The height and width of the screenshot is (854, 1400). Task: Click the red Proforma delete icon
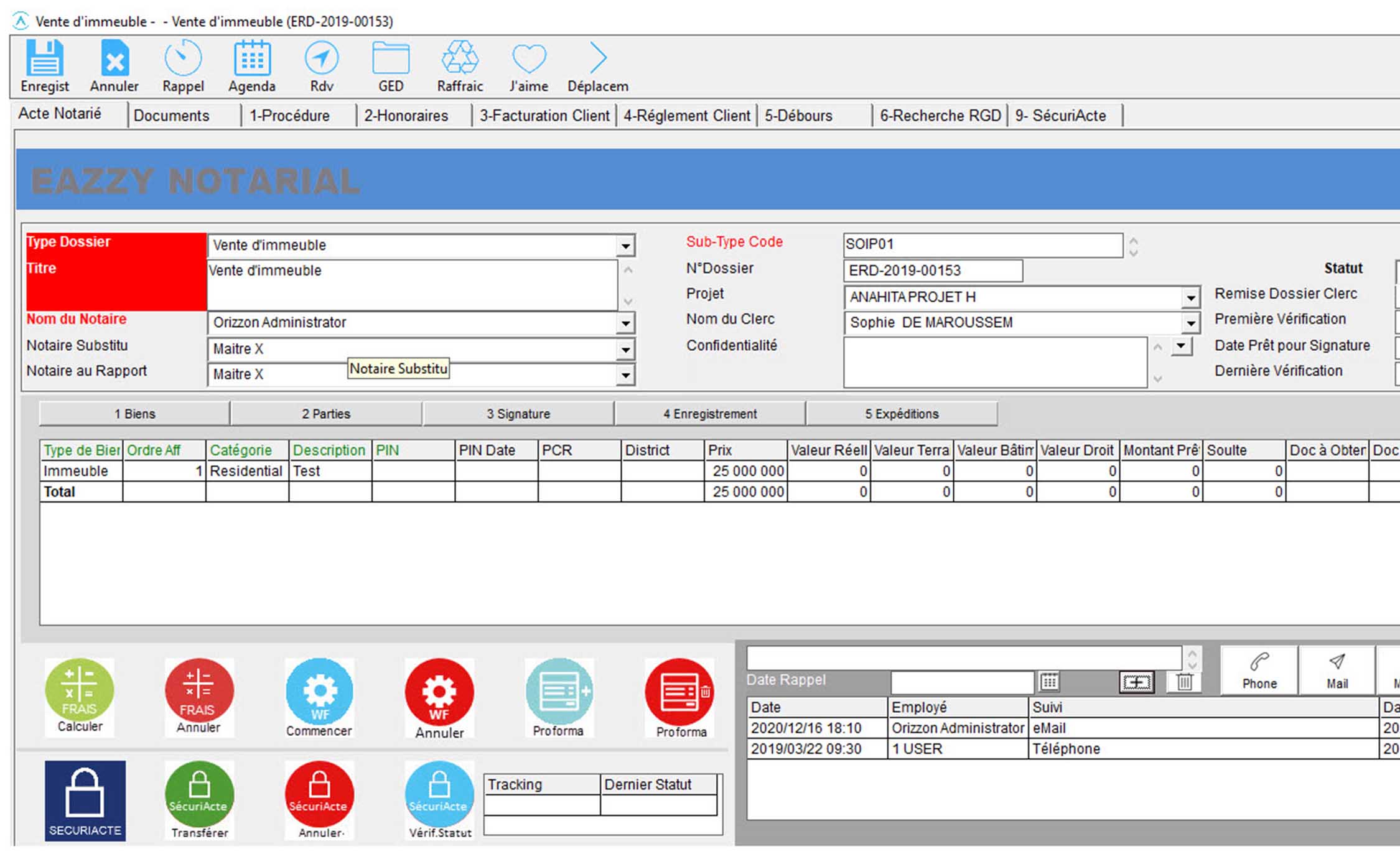click(x=679, y=697)
